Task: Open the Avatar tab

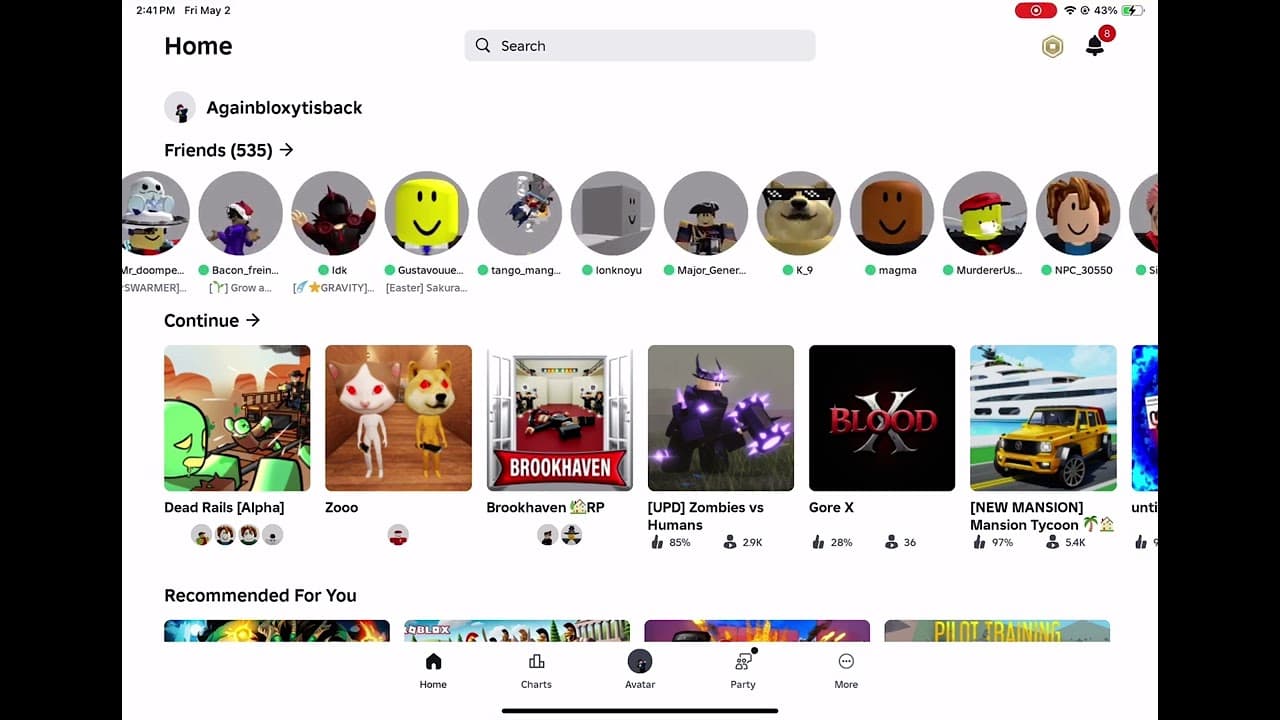Action: [640, 671]
